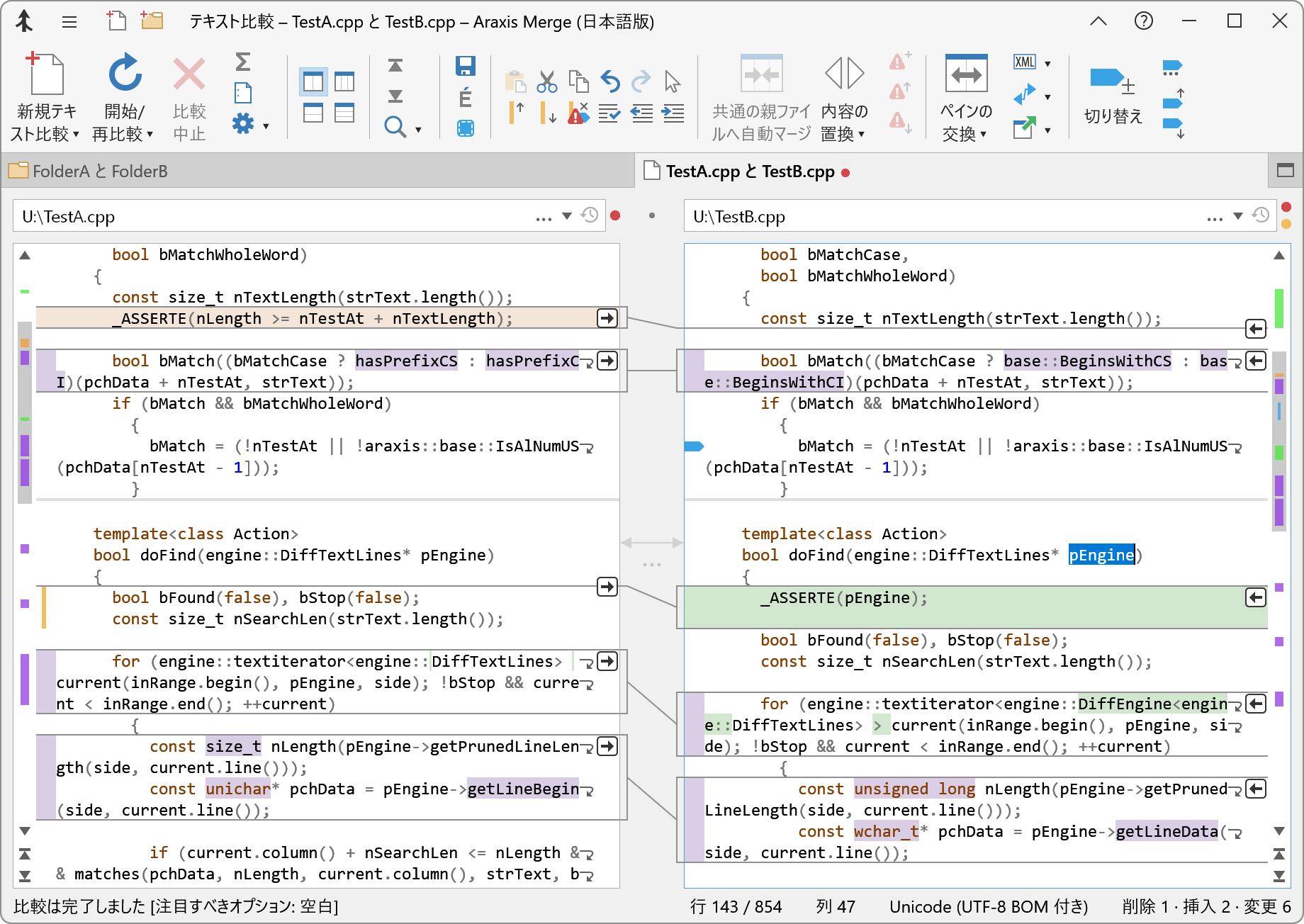1304x924 pixels.
Task: Expand the settings gear dropdown arrow
Action: pyautogui.click(x=266, y=126)
